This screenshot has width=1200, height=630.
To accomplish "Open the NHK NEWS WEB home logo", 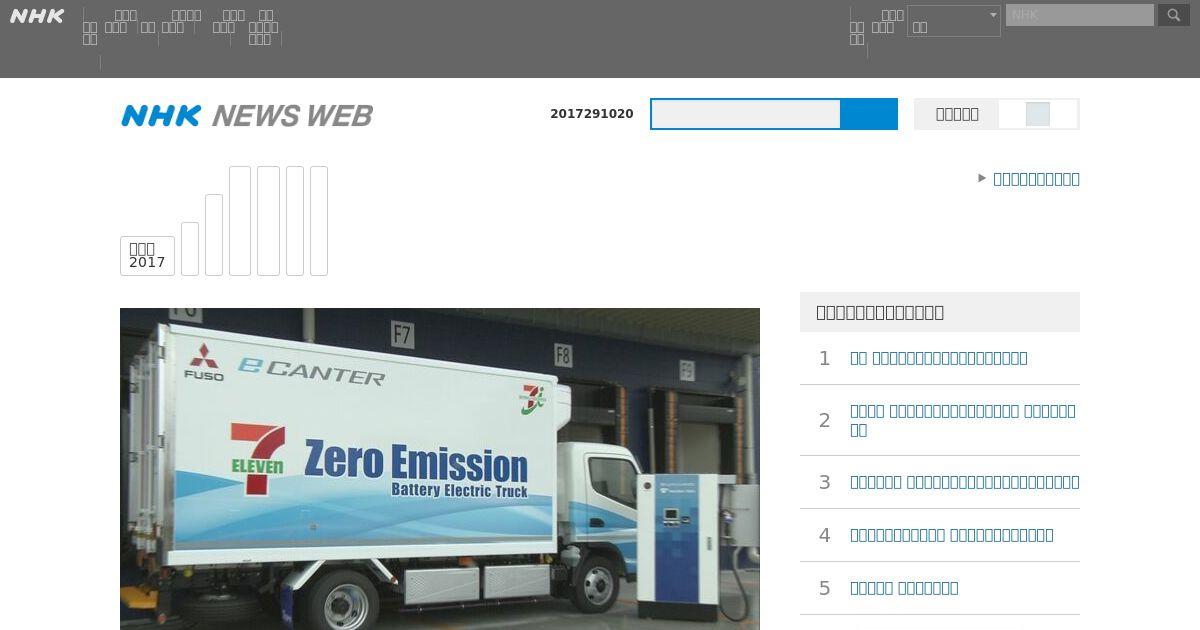I will (x=247, y=116).
